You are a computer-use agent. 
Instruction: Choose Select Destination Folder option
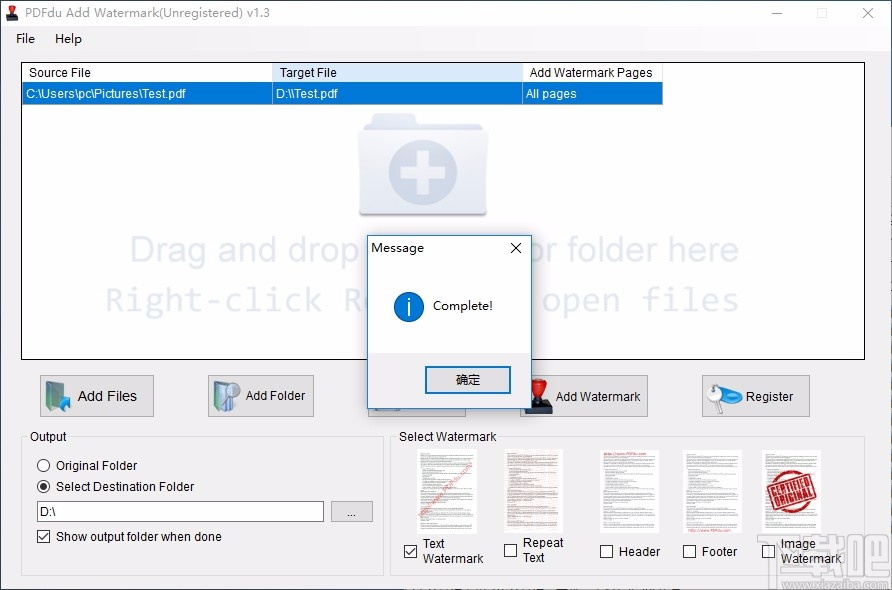click(43, 487)
